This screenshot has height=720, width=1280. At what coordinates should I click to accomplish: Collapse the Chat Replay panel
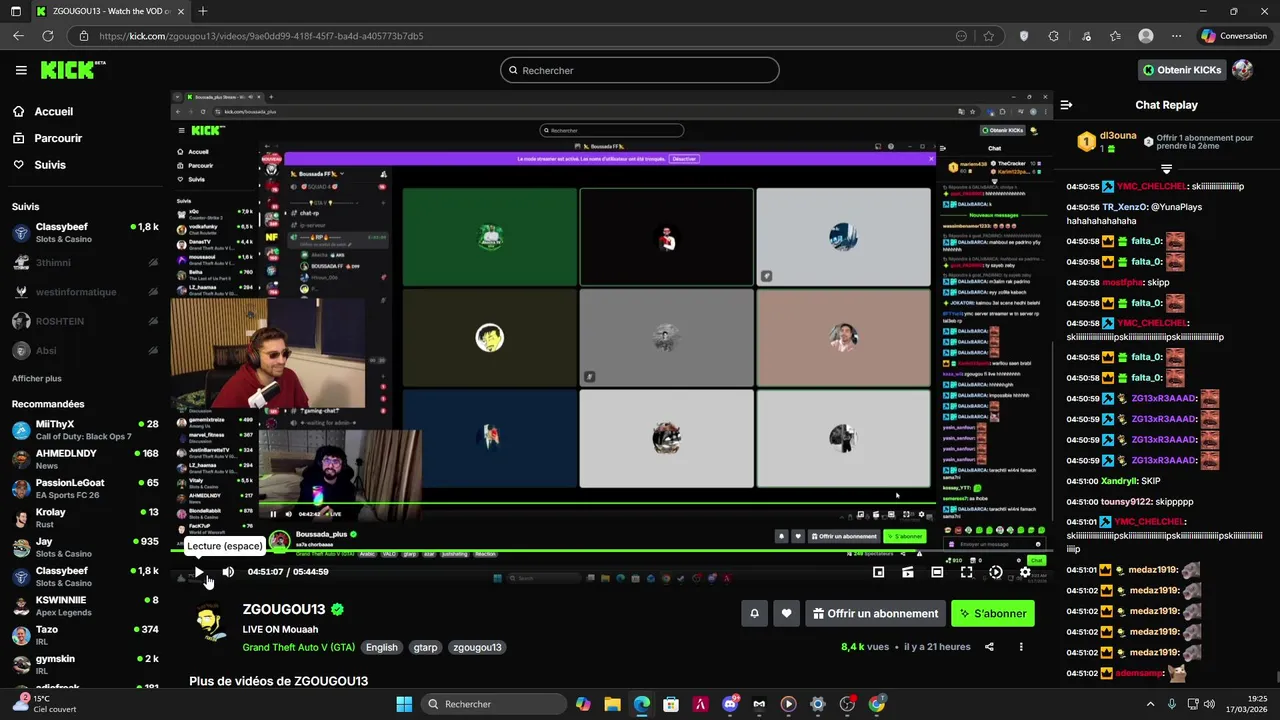pos(1066,105)
